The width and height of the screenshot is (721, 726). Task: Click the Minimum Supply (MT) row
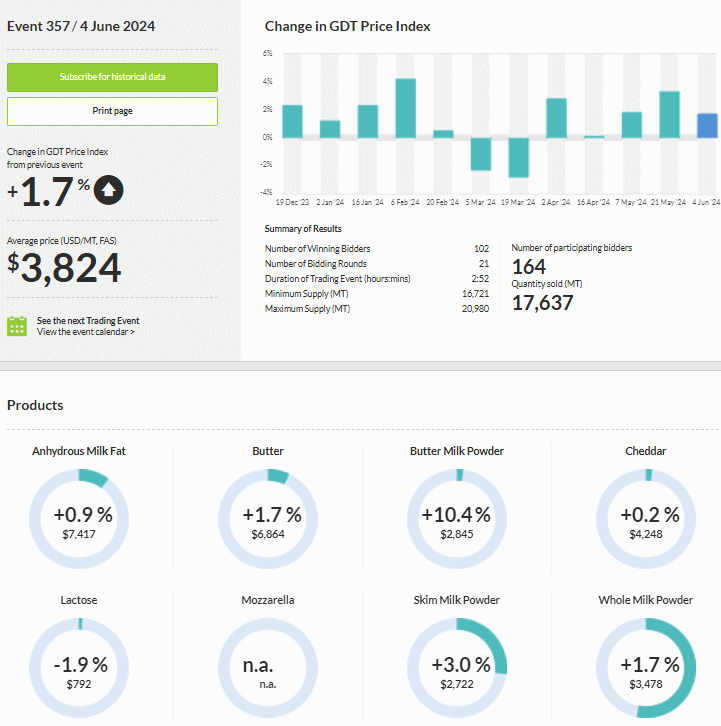coord(376,294)
